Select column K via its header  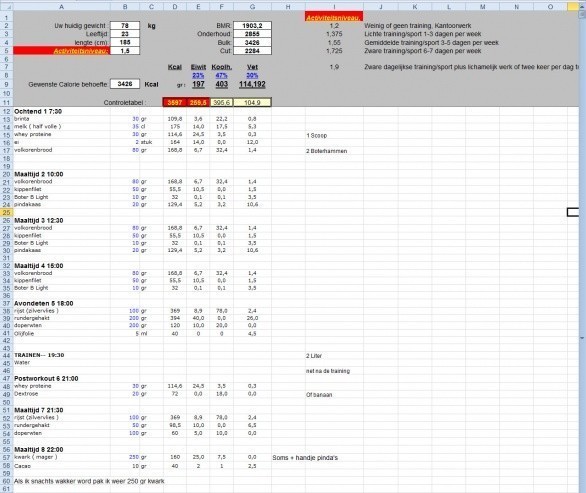tap(415, 6)
